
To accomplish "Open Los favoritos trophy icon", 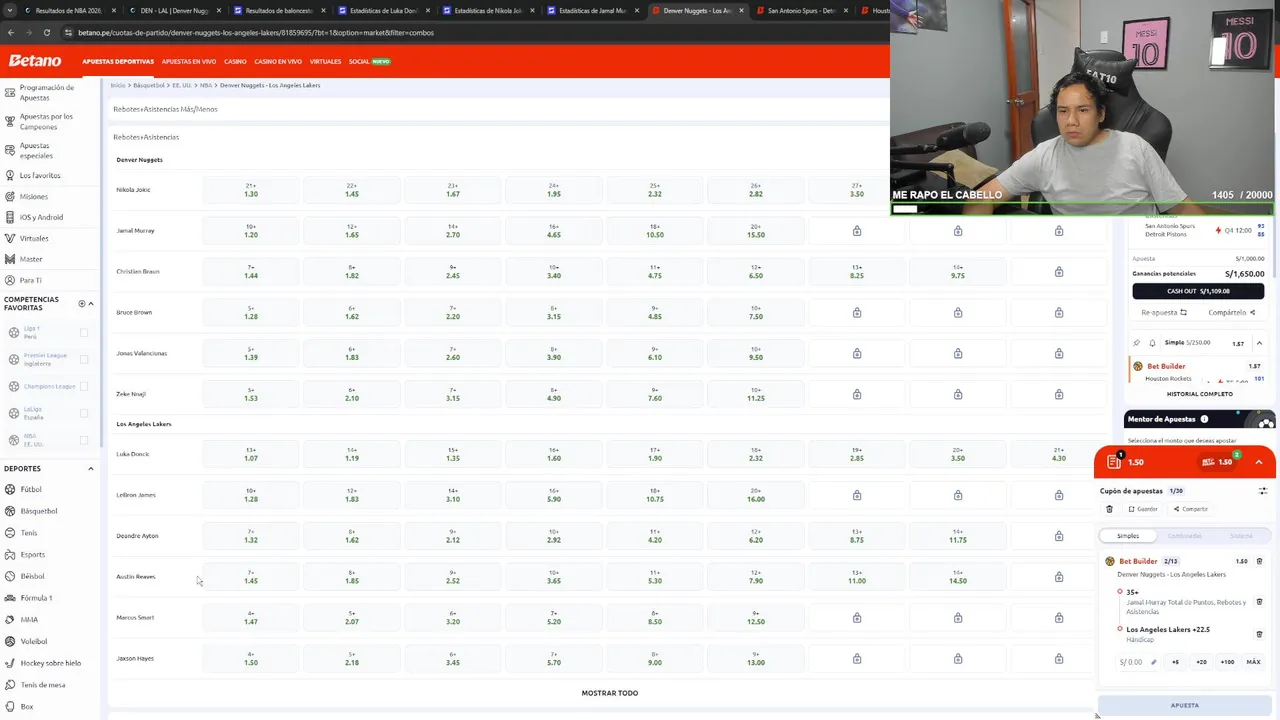I will (10, 175).
